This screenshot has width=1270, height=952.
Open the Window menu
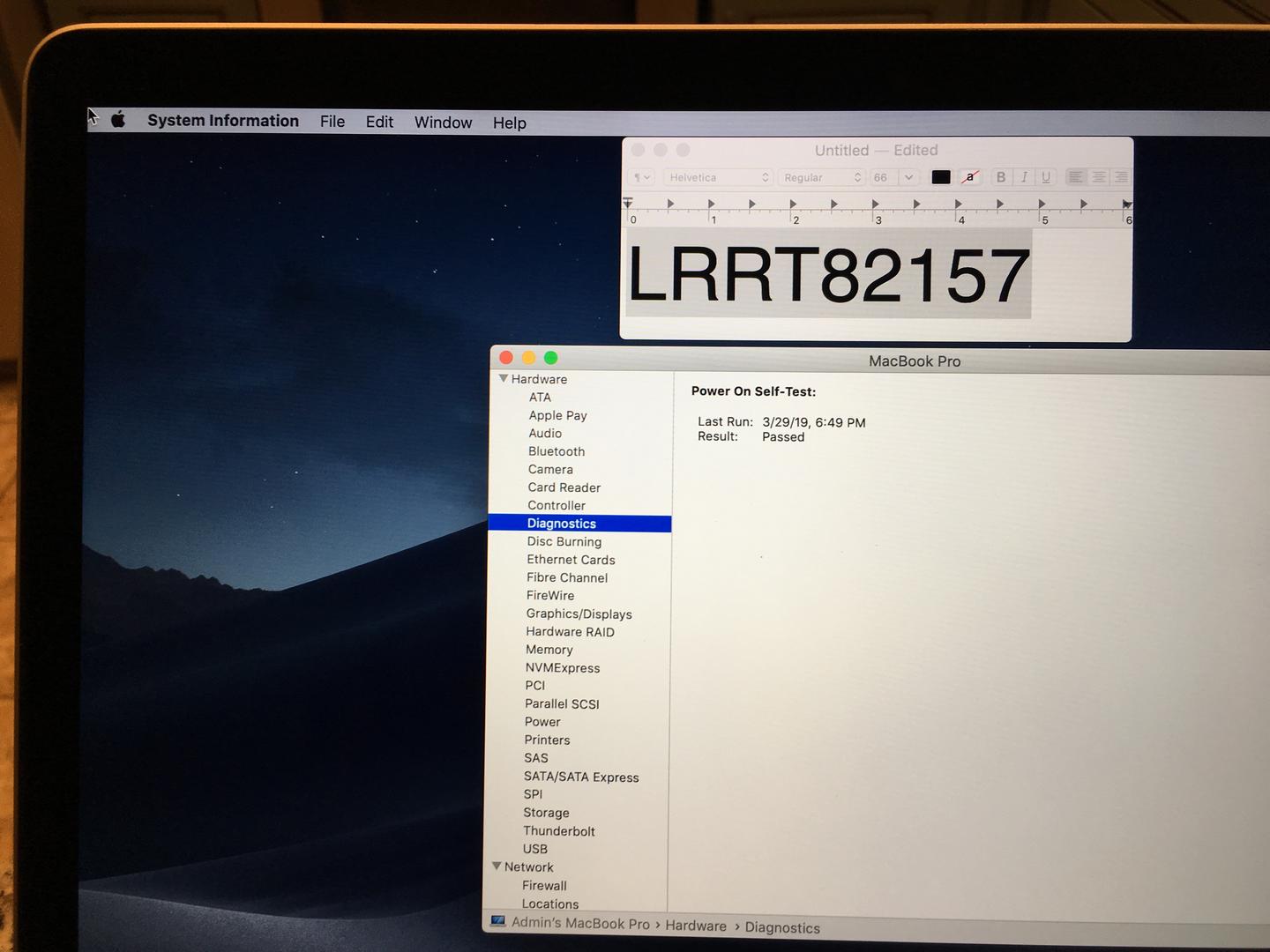click(444, 123)
